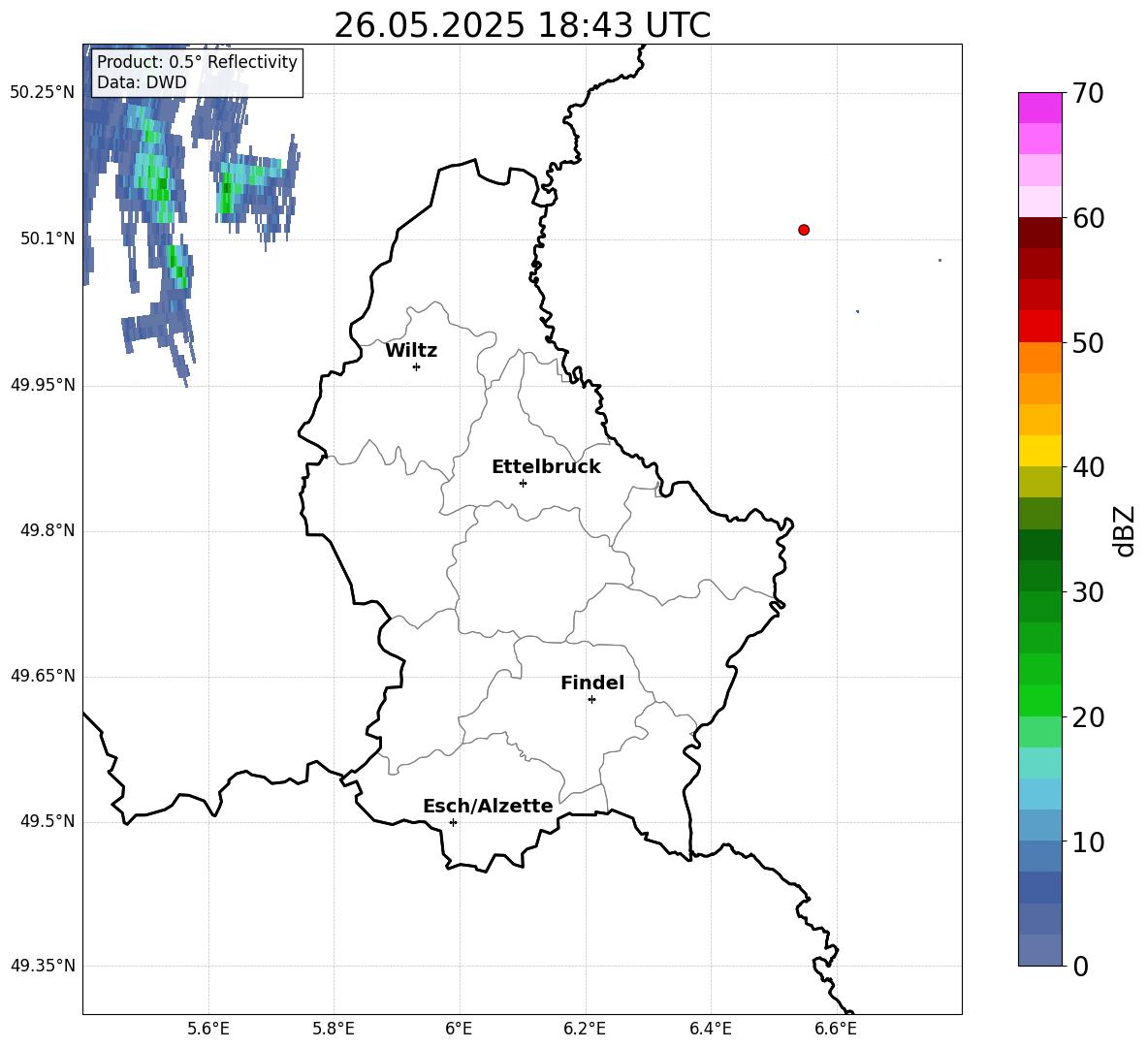Click the Esch/Alzette station cross marker
This screenshot has width=1148, height=1048.
453,822
